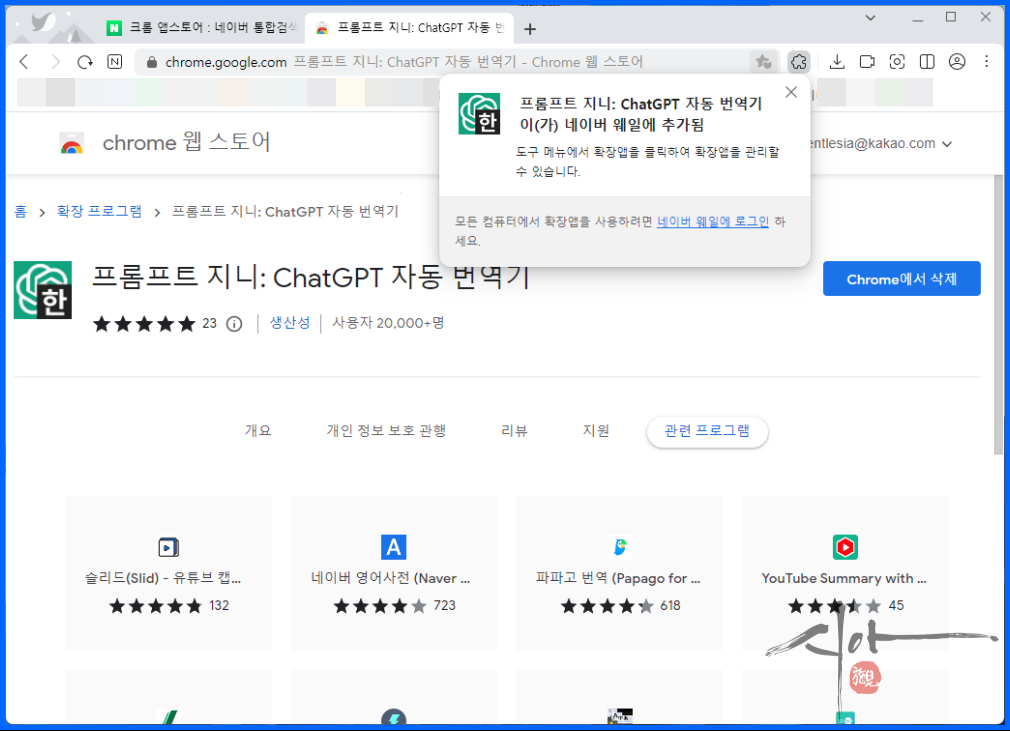This screenshot has width=1010, height=731.
Task: Click the YouTube Summary red play icon
Action: click(x=845, y=547)
